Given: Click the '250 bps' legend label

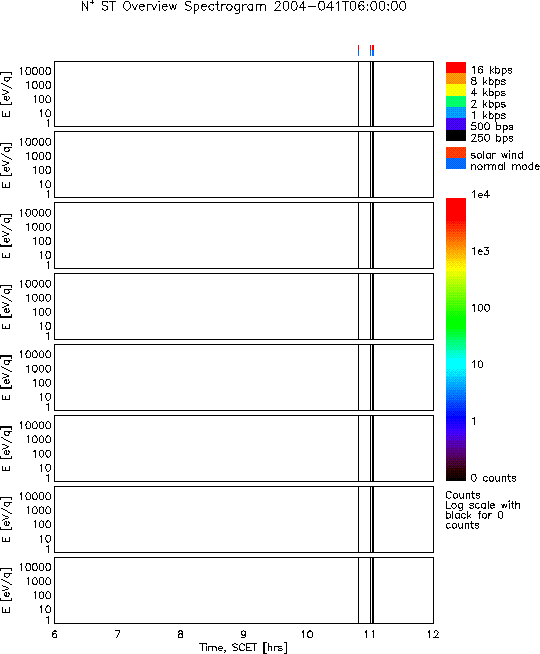Looking at the screenshot, I should (x=492, y=138).
